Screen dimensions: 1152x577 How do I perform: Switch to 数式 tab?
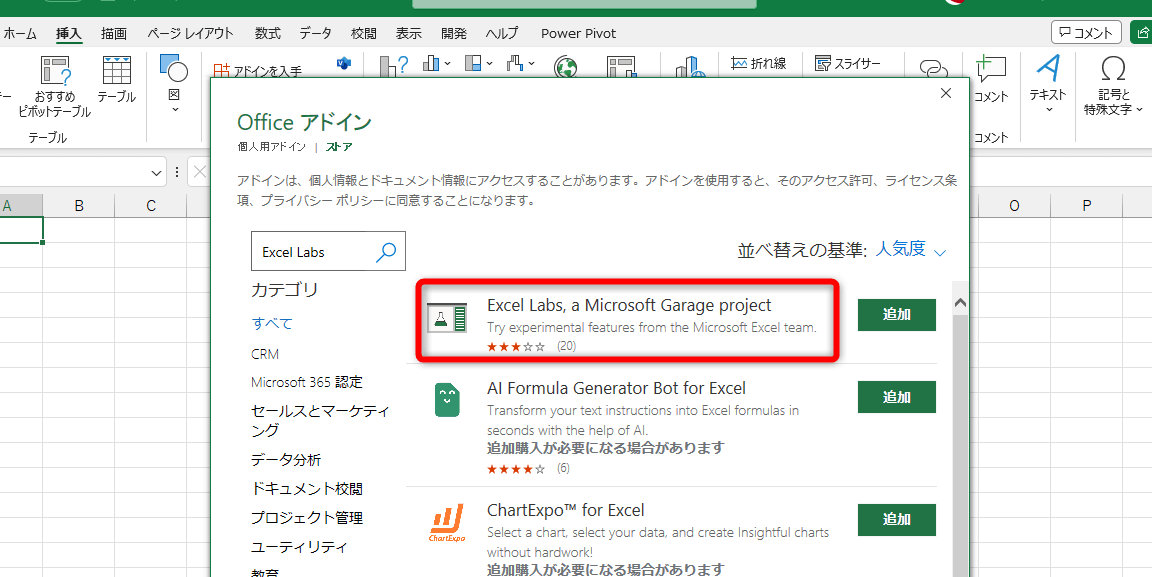(x=267, y=33)
